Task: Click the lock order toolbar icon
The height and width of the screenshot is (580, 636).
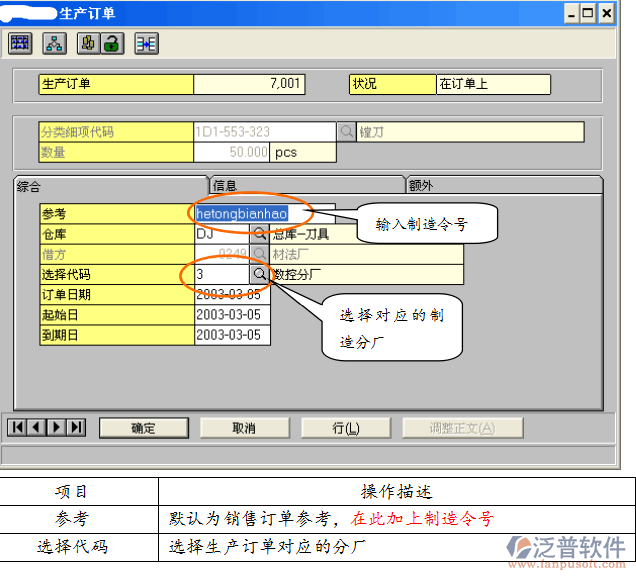Action: click(x=88, y=43)
